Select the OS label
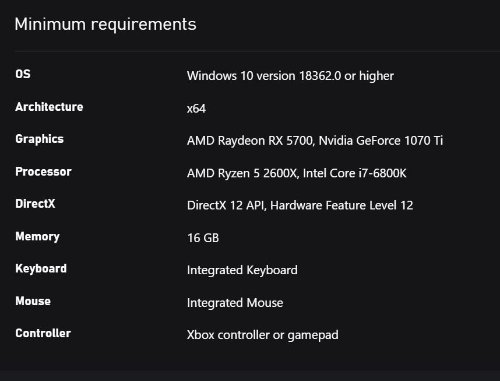The image size is (500, 381). pyautogui.click(x=23, y=74)
